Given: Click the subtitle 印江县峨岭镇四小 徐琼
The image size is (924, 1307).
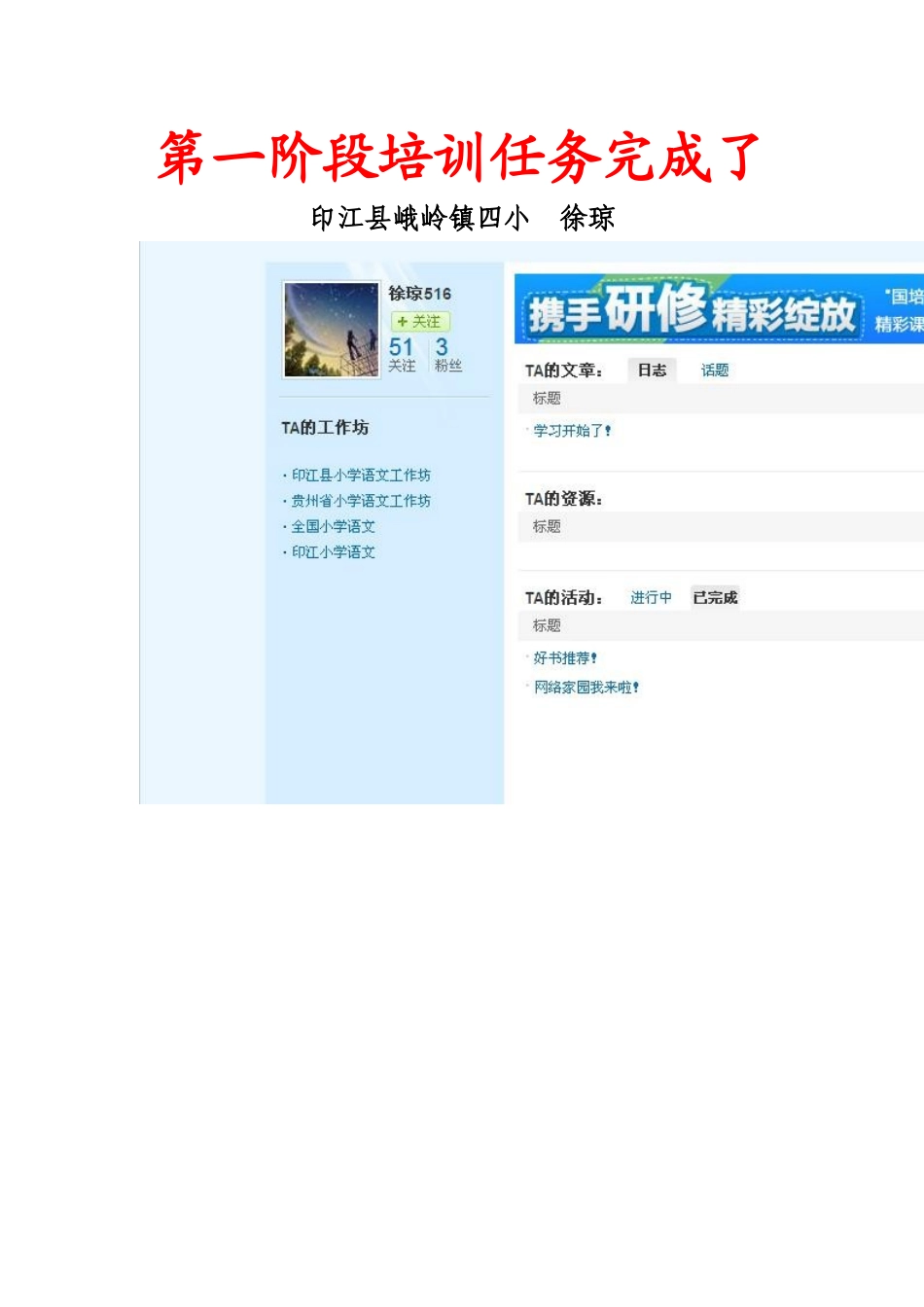Looking at the screenshot, I should [463, 217].
